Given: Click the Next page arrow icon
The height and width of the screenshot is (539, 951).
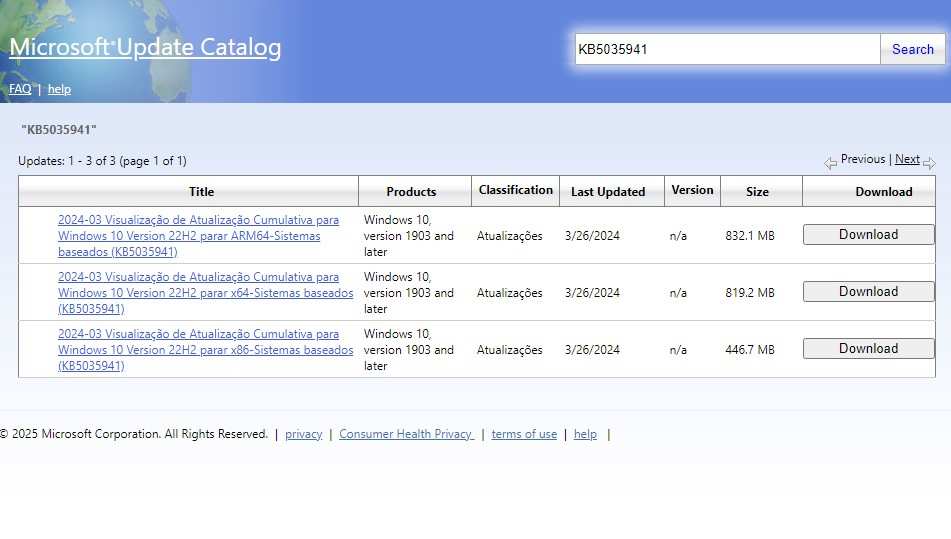Looking at the screenshot, I should click(x=929, y=163).
